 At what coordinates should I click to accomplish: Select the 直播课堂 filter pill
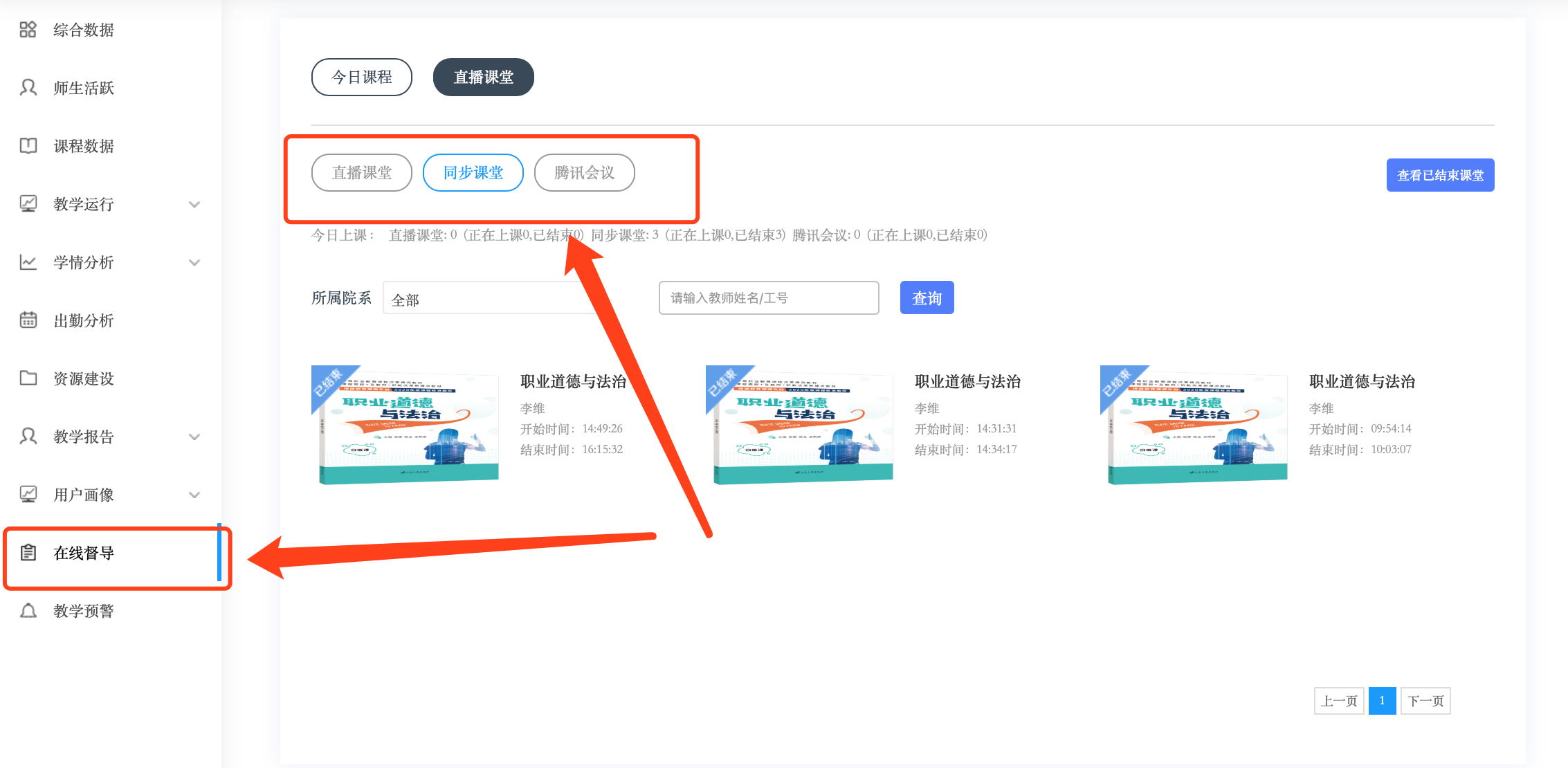pos(361,173)
